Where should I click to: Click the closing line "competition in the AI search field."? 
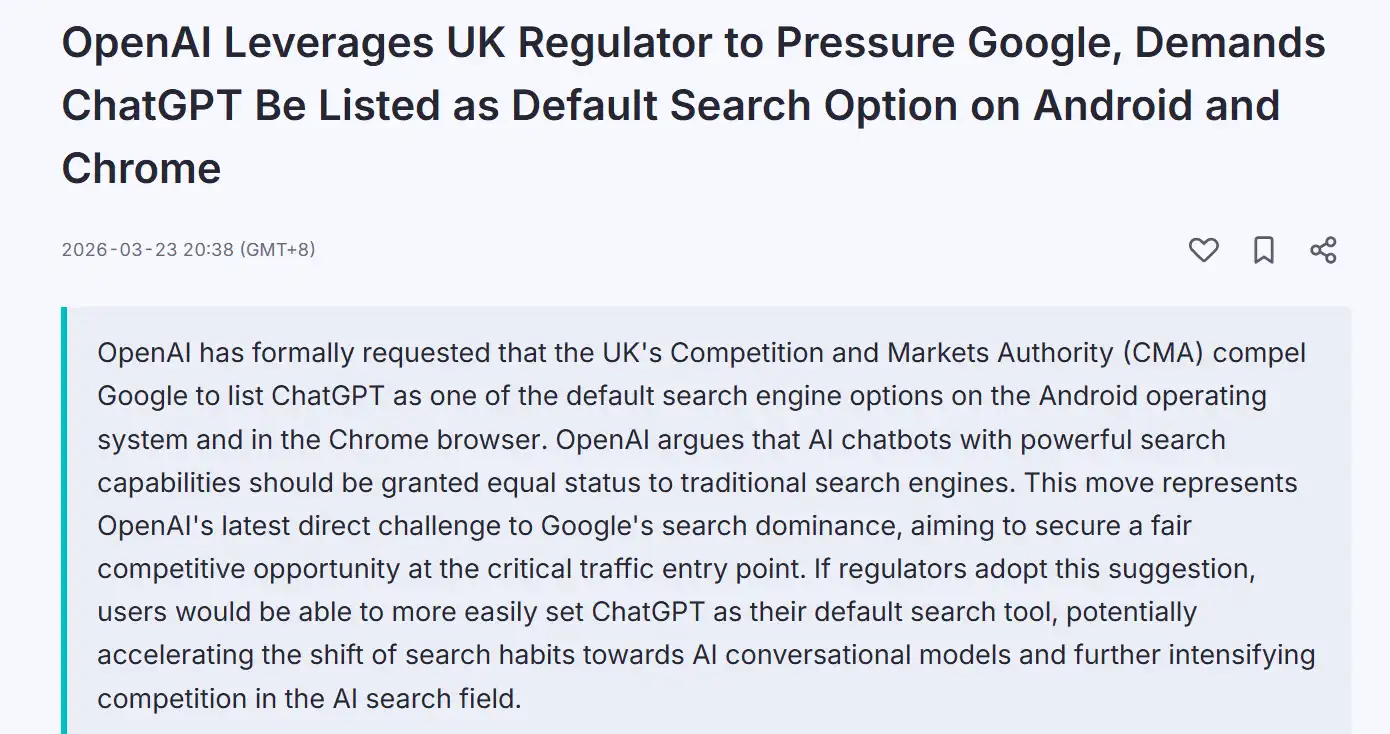click(x=310, y=697)
